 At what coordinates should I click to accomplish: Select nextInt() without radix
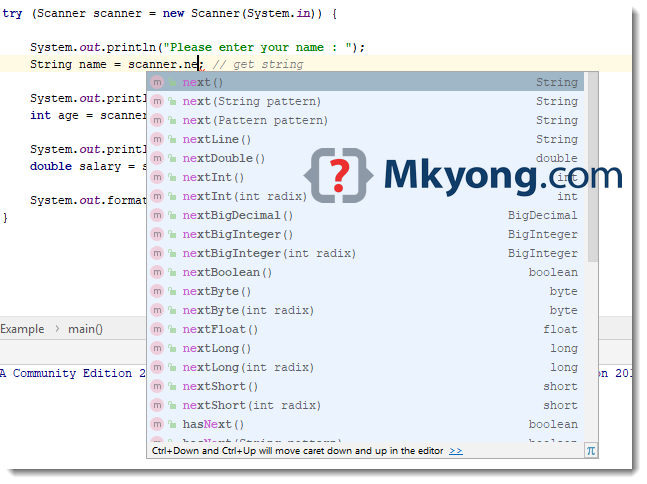pos(366,177)
